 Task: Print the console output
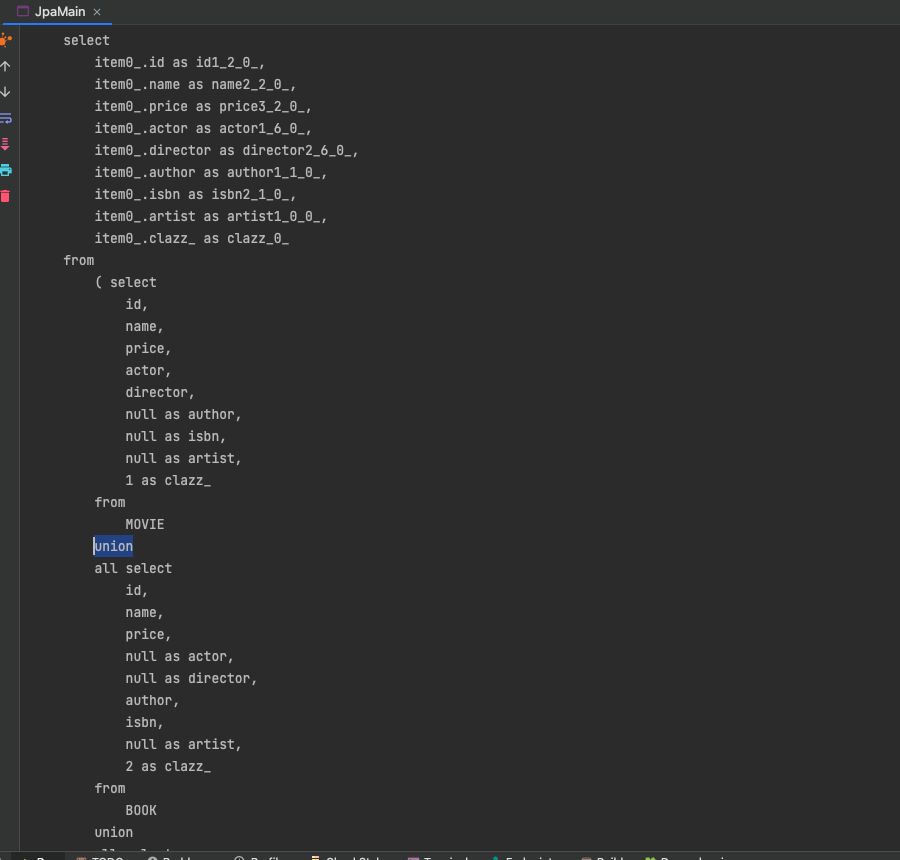(x=6, y=170)
